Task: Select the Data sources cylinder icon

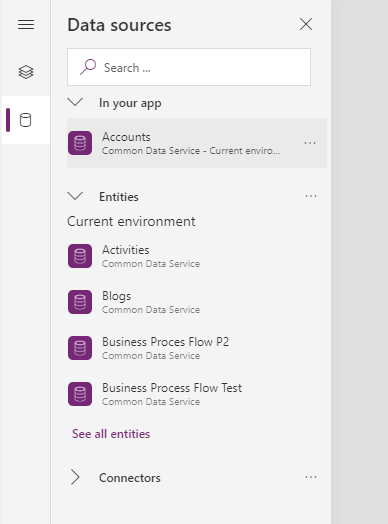Action: (25, 120)
